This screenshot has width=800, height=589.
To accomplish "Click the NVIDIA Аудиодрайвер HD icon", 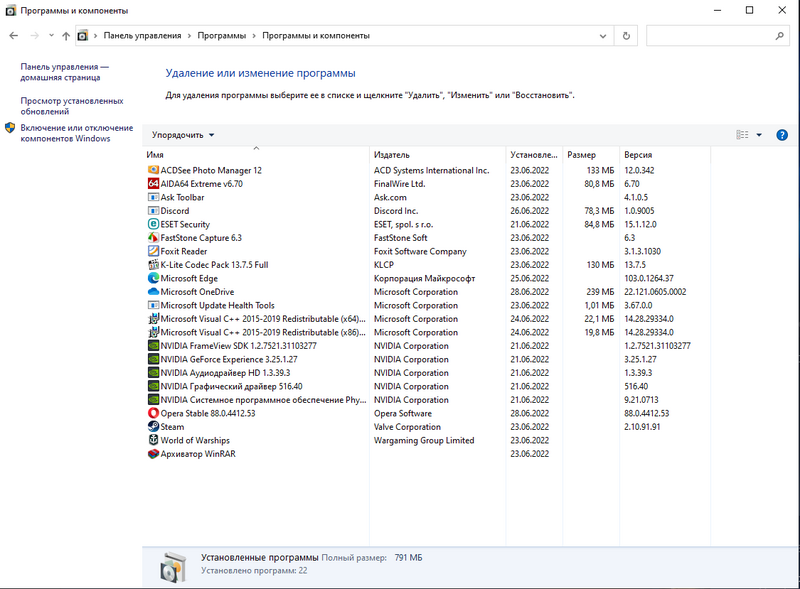I will pyautogui.click(x=153, y=373).
